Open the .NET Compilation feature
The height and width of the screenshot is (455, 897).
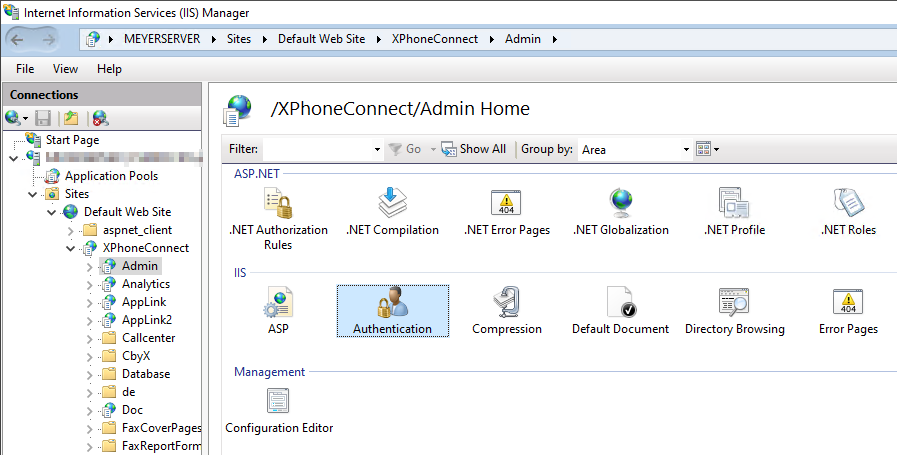coord(392,212)
